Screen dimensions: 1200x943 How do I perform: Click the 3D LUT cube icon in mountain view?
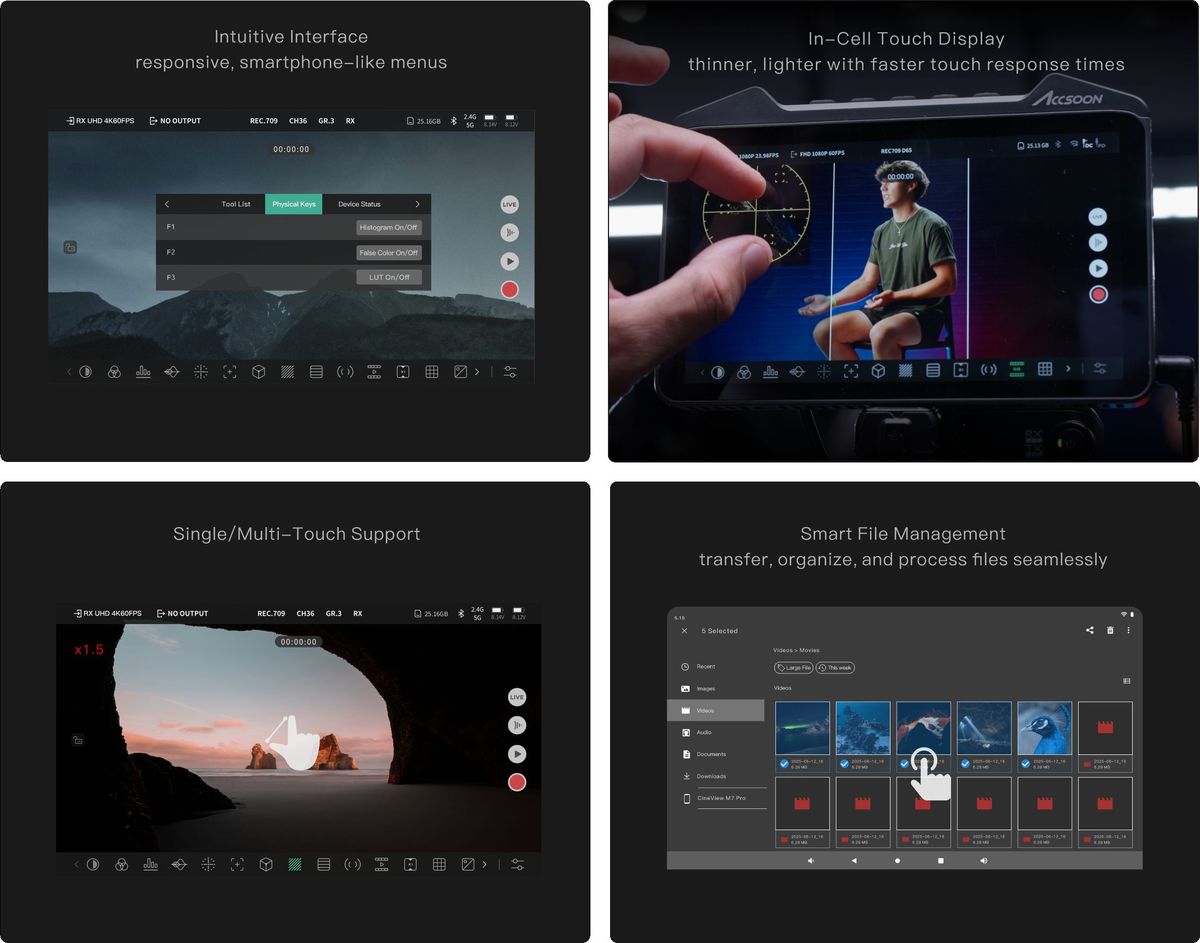click(x=258, y=372)
